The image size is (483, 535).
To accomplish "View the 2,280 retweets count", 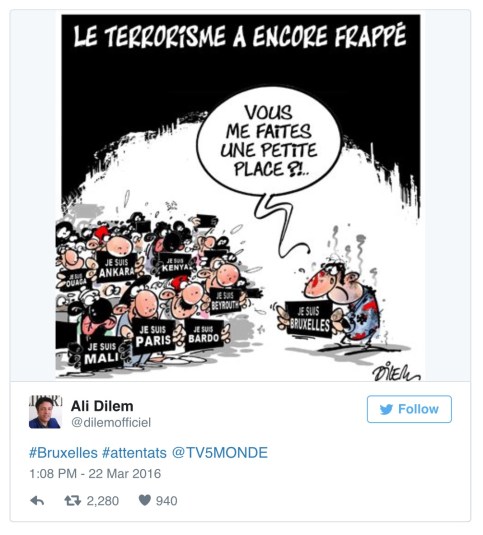I will click(x=103, y=501).
